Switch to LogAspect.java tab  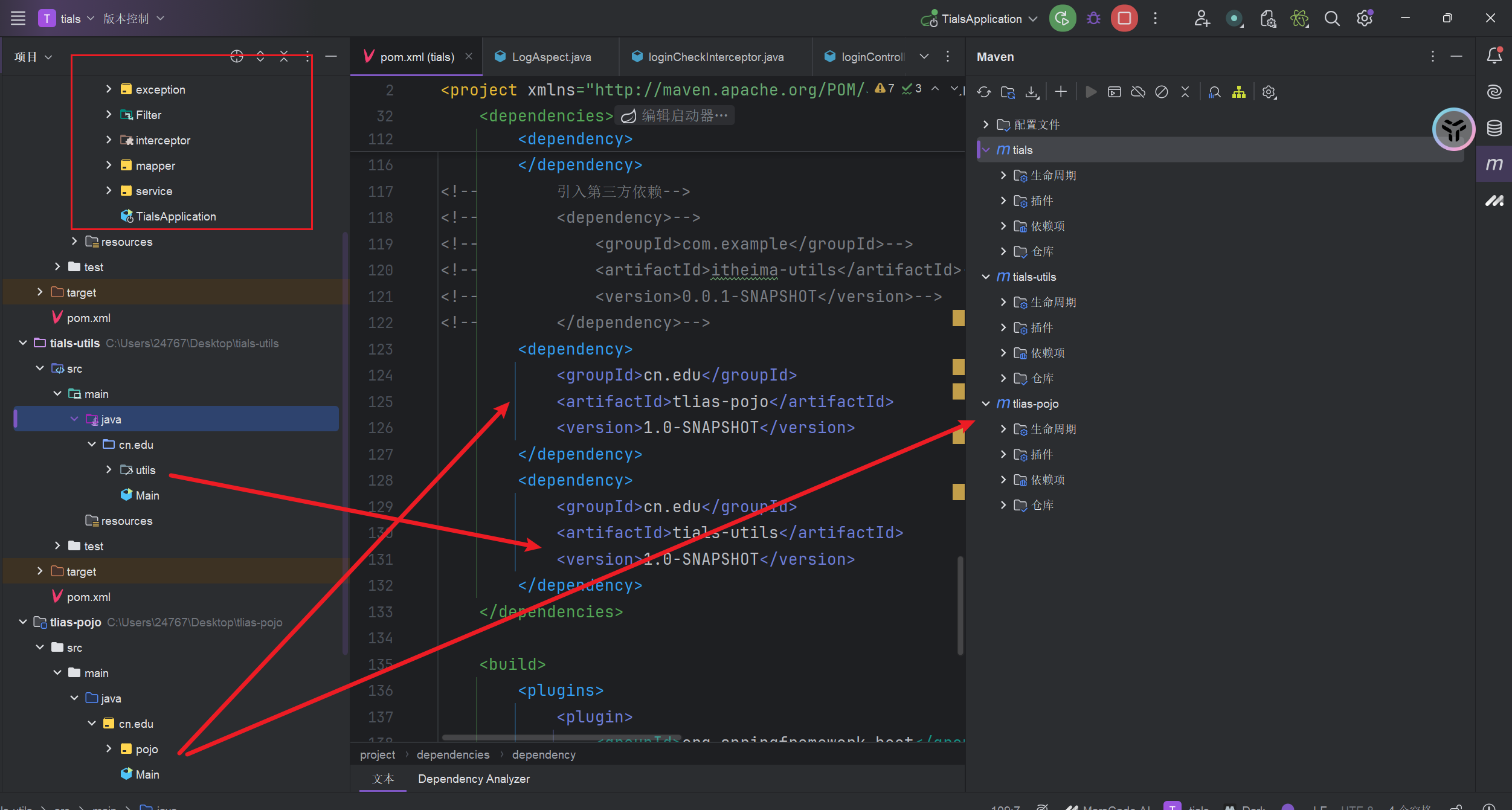click(550, 57)
